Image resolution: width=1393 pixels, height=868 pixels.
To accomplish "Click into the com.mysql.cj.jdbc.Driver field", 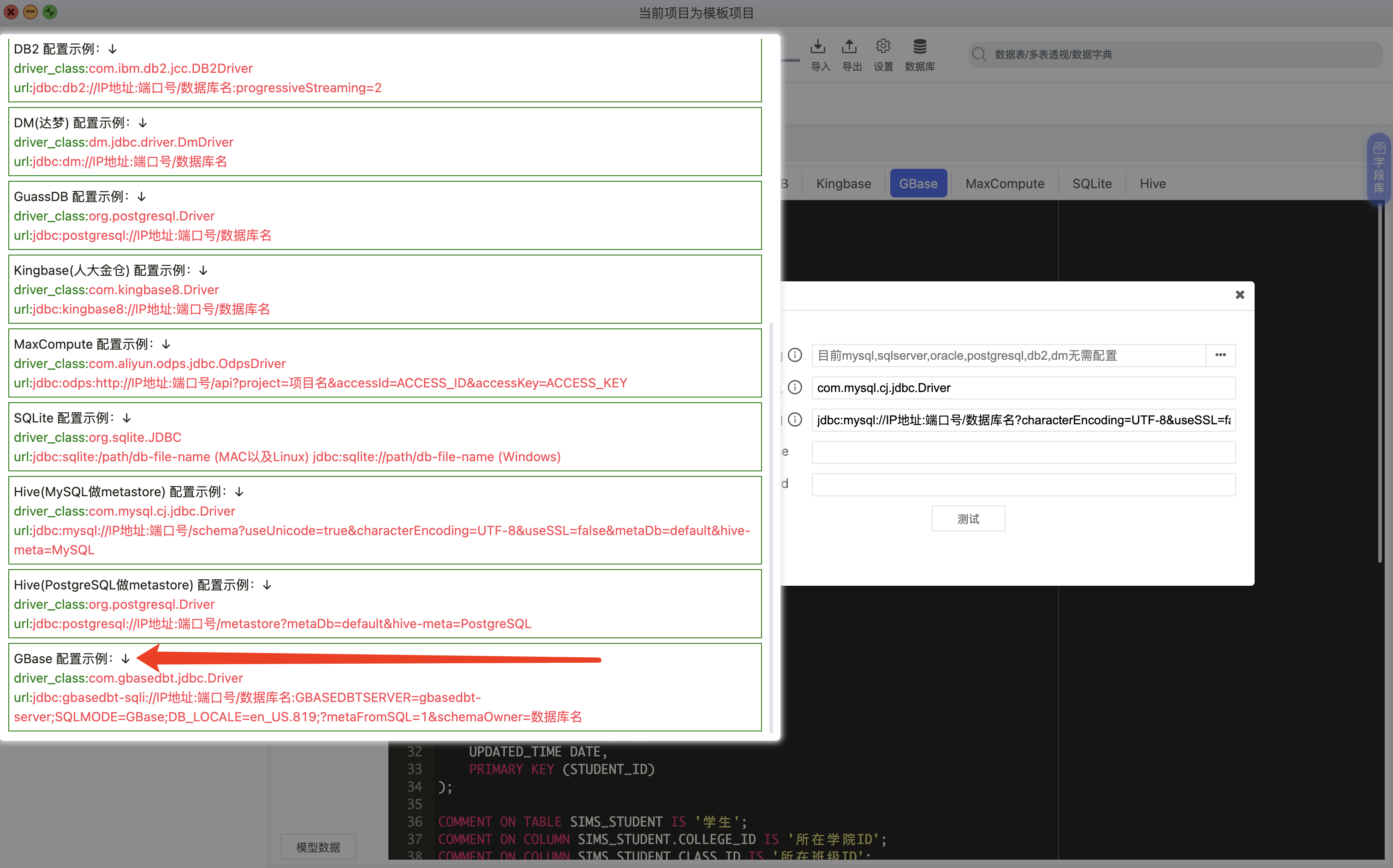I will [x=1023, y=388].
